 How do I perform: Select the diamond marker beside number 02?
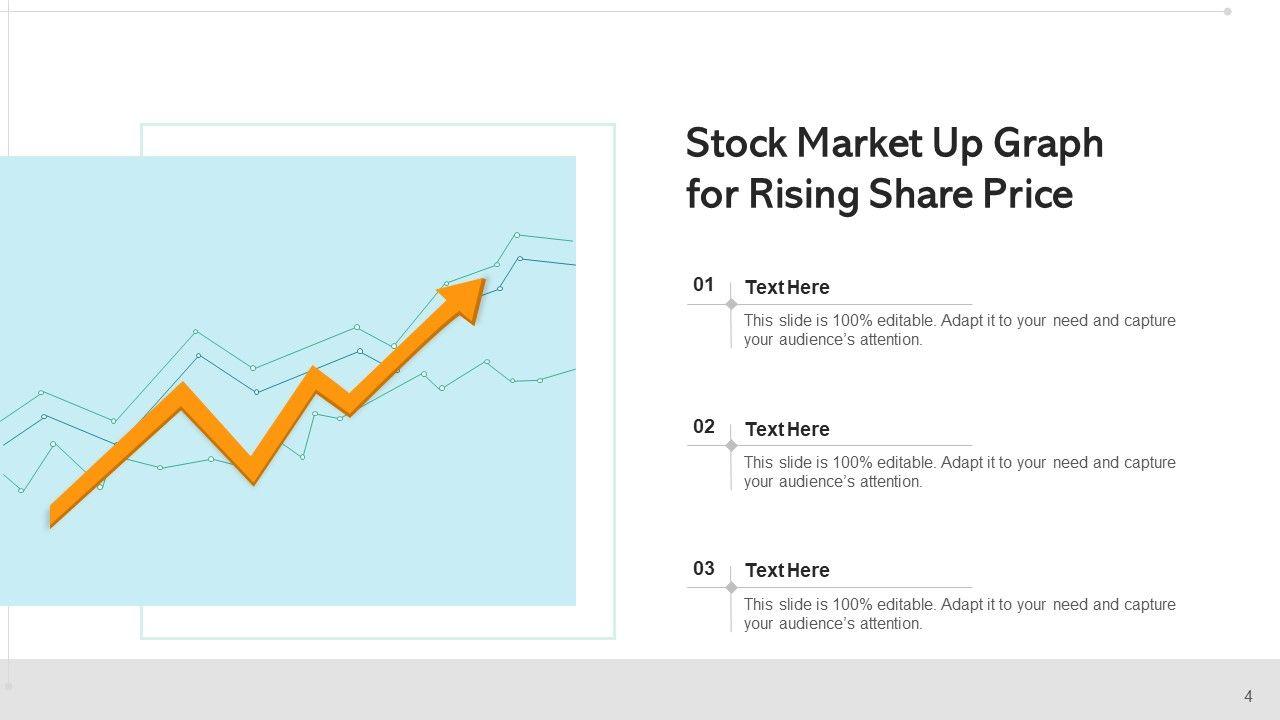tap(731, 446)
